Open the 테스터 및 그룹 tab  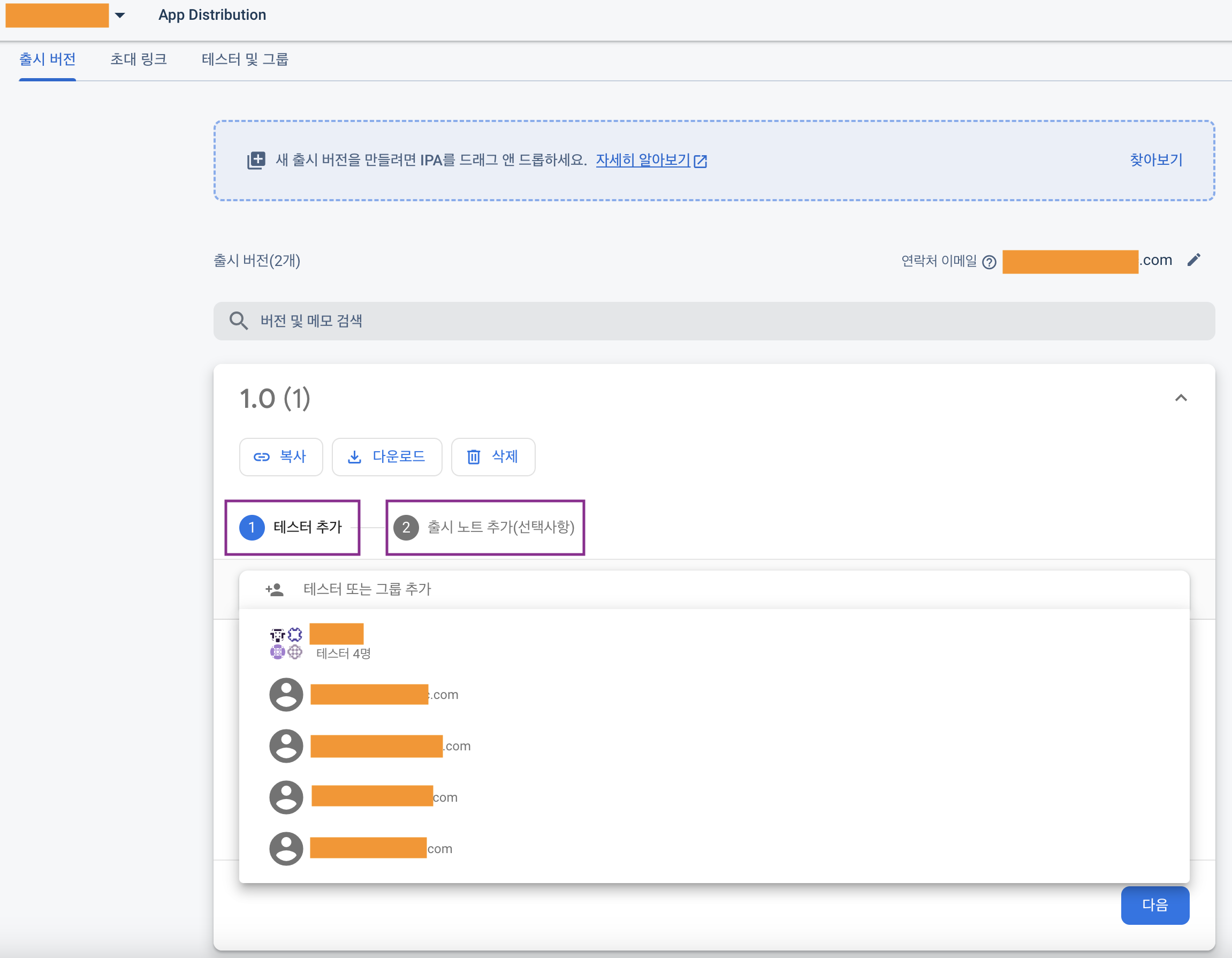click(245, 59)
